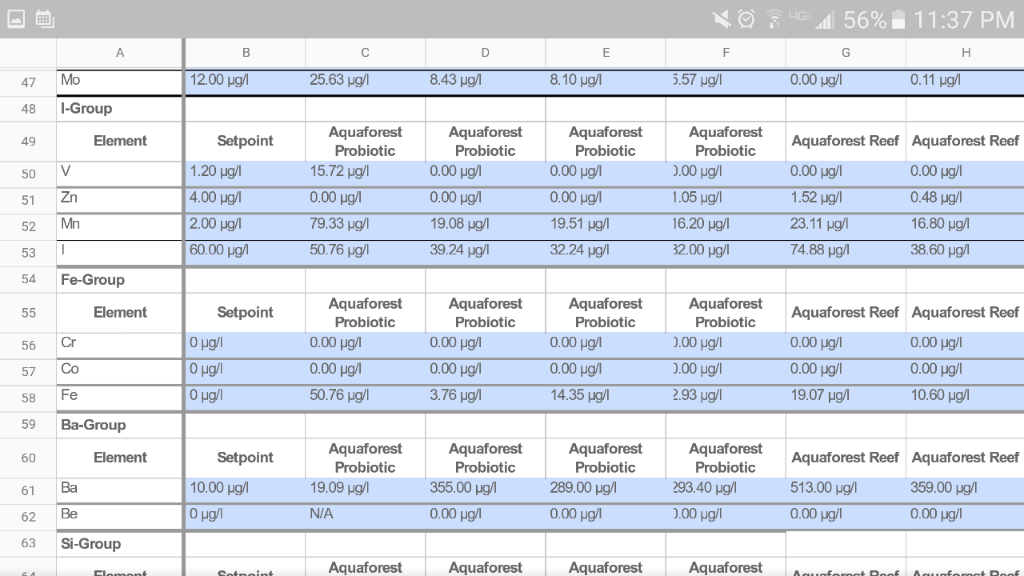The image size is (1024, 576).
Task: Select column E header
Action: coord(605,53)
